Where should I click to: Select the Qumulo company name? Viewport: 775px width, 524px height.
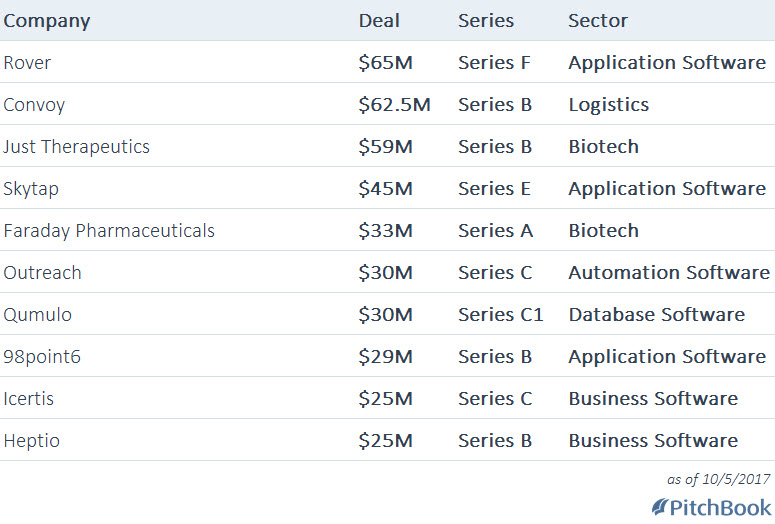38,315
